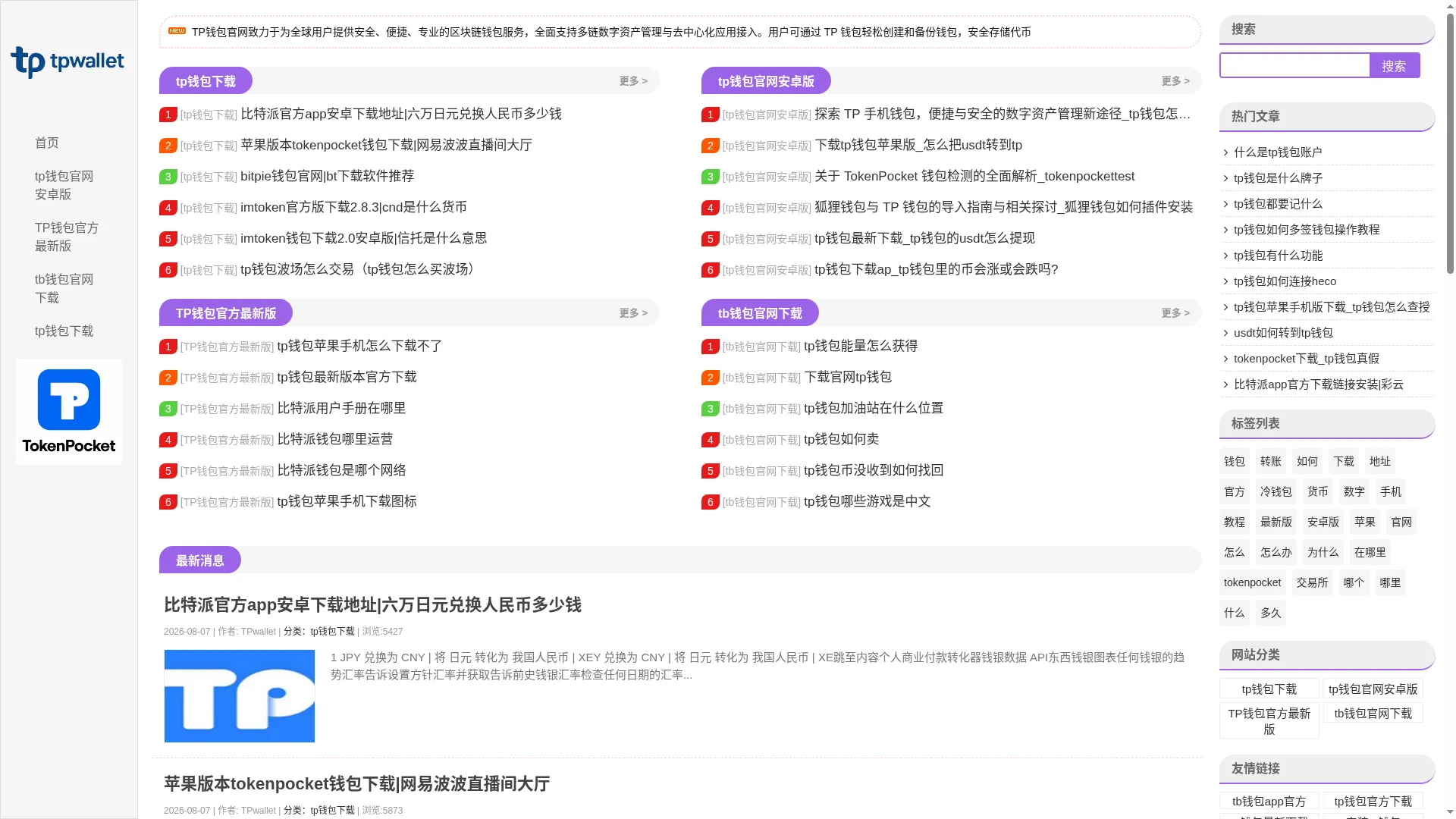
Task: Click the page vertical scrollbar
Action: 1450,144
